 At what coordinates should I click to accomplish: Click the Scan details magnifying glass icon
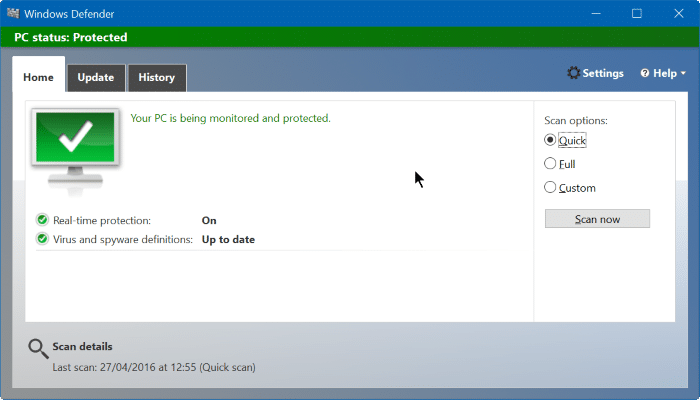pos(38,349)
